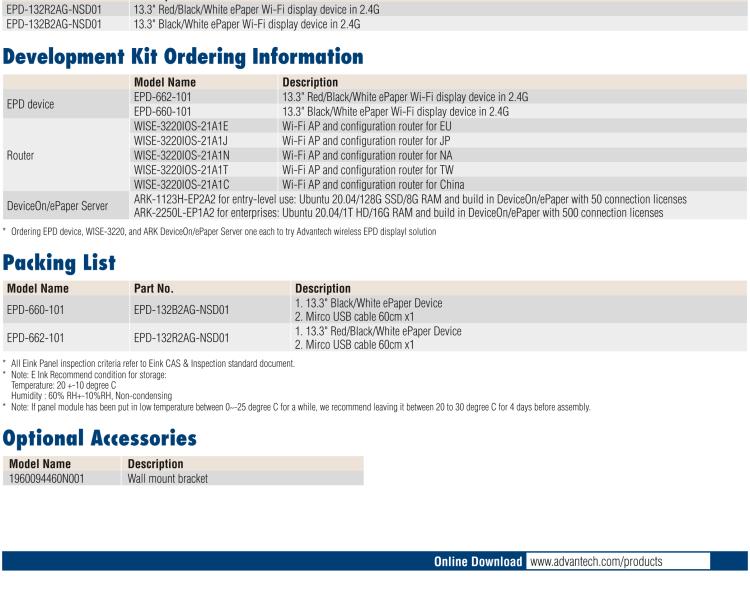Click the WISE-3220IOS-21A1T model cell
This screenshot has width=750, height=591.
point(181,170)
